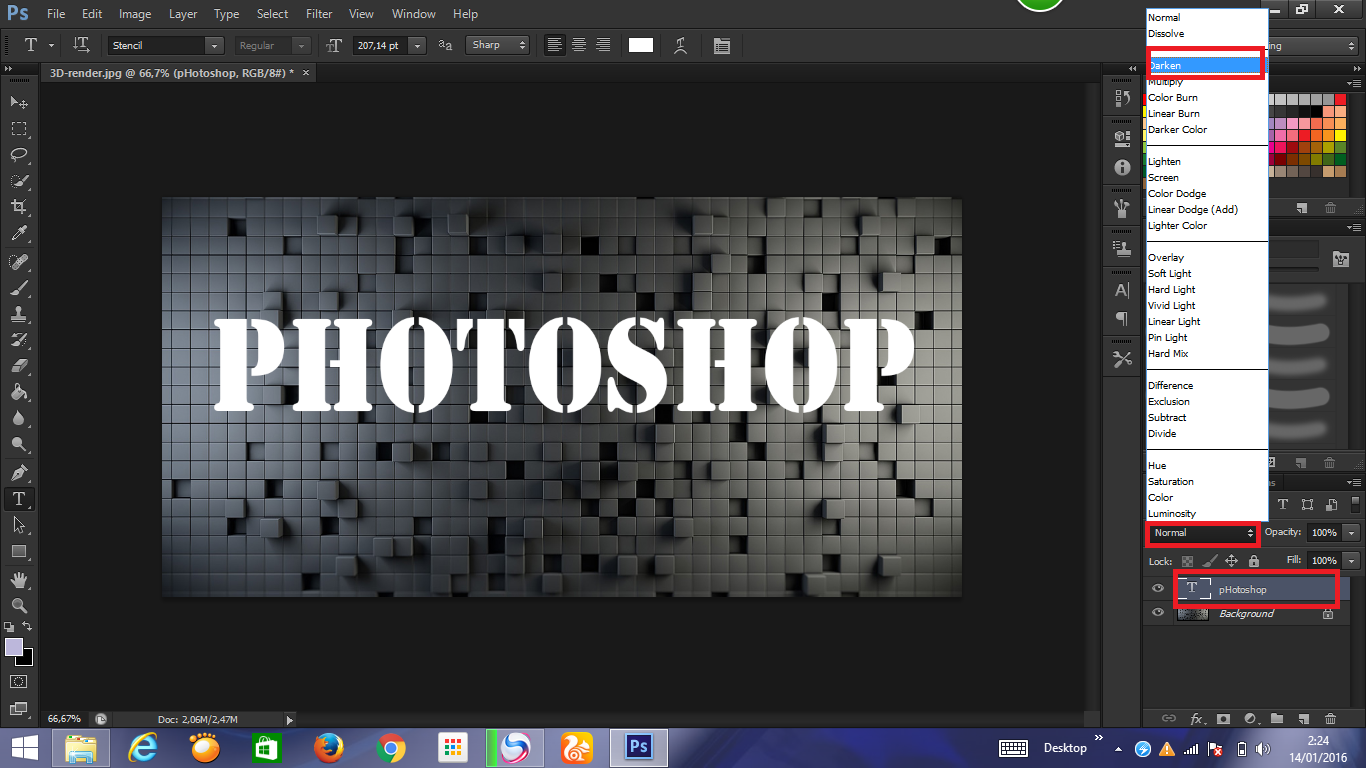Hide the Background layer
1366x768 pixels.
click(1158, 613)
